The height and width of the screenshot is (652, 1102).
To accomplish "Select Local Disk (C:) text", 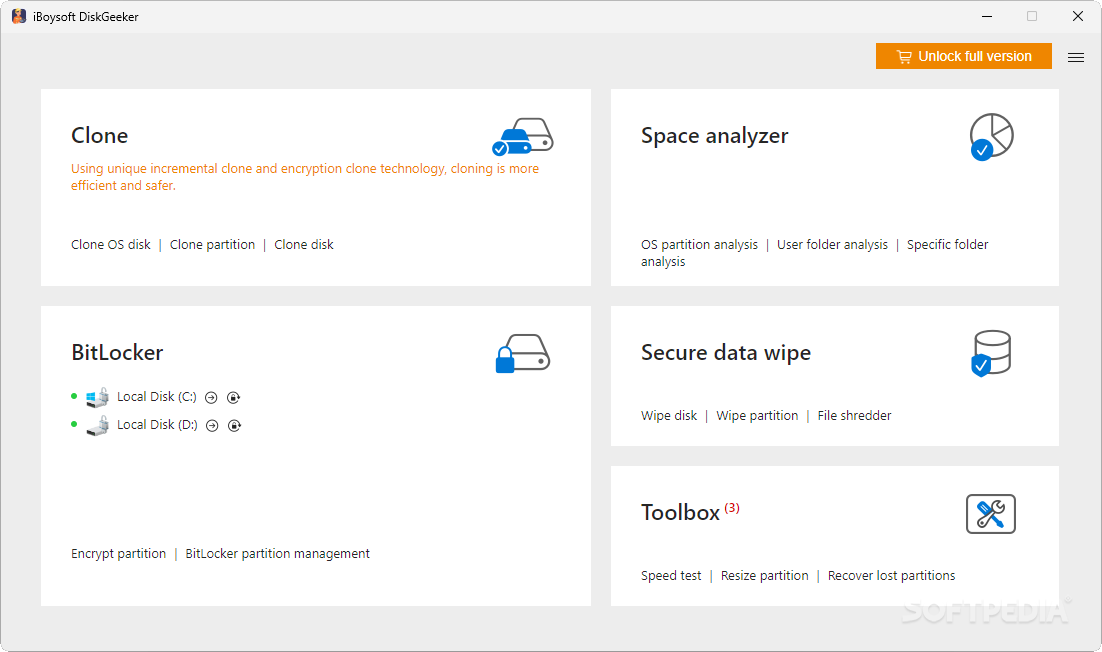I will (157, 397).
